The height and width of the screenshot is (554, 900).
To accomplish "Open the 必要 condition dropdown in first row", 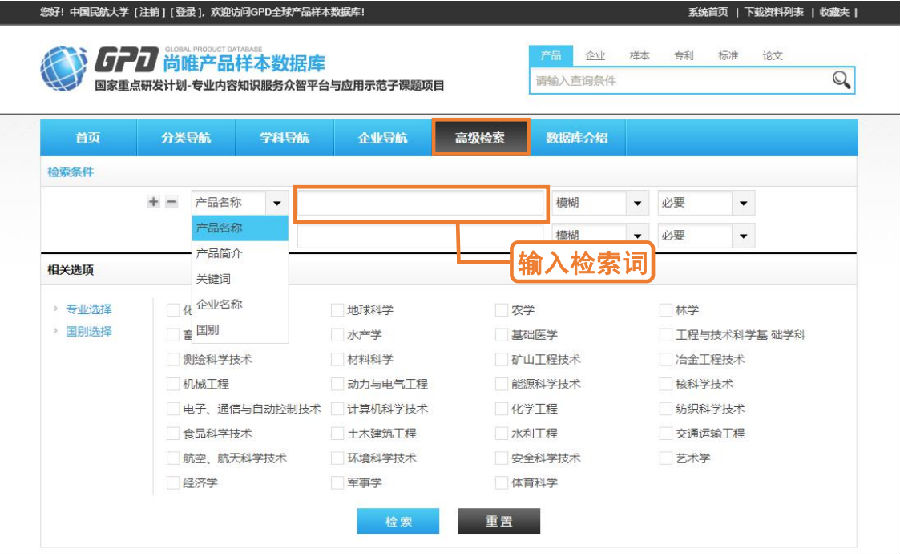I will (x=742, y=203).
